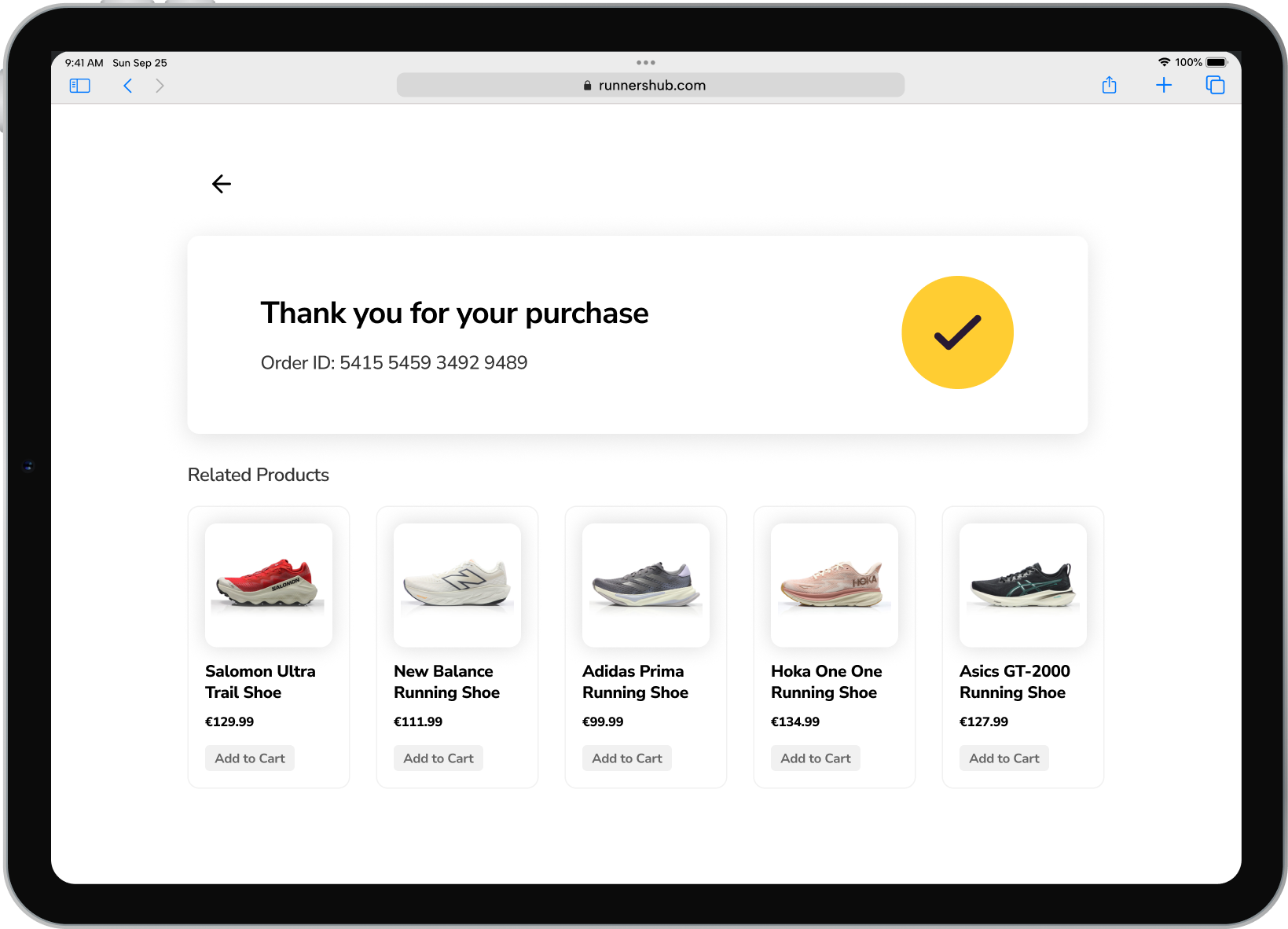Click the €129.99 price
This screenshot has height=929, width=1288.
[x=229, y=722]
